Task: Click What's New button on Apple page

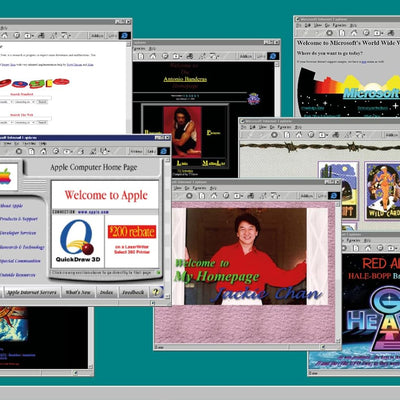Action: pyautogui.click(x=78, y=292)
